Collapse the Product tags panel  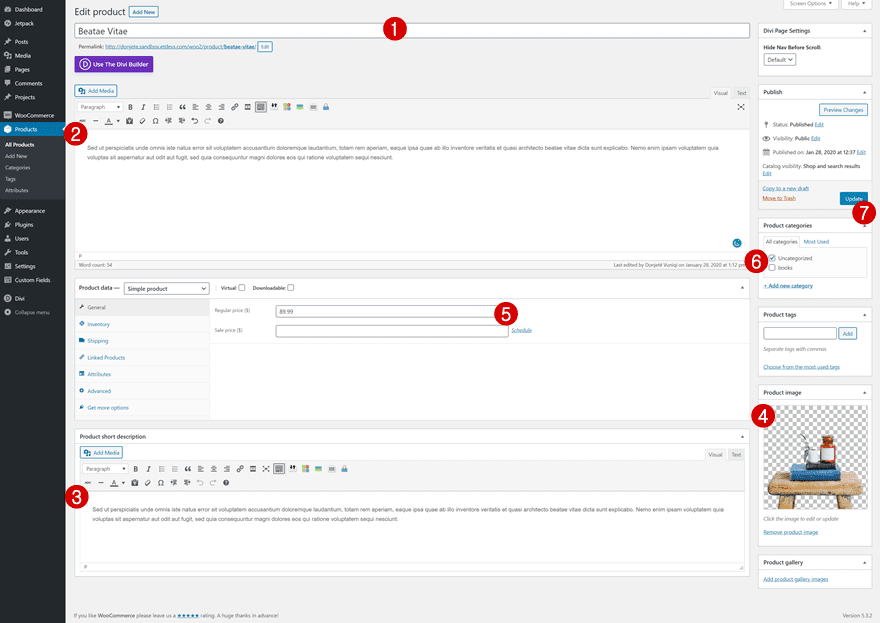pyautogui.click(x=864, y=315)
